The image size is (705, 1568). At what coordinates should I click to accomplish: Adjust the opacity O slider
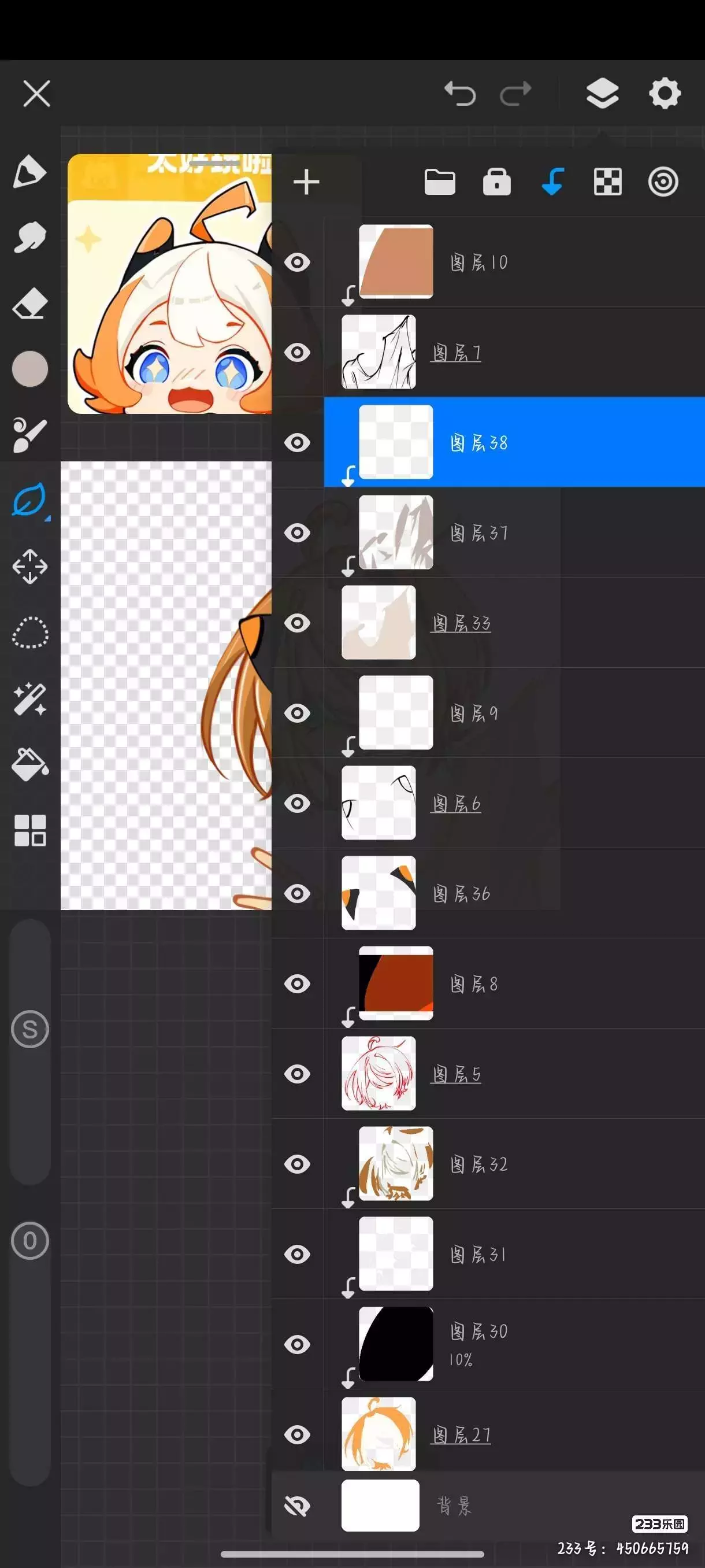point(30,1241)
